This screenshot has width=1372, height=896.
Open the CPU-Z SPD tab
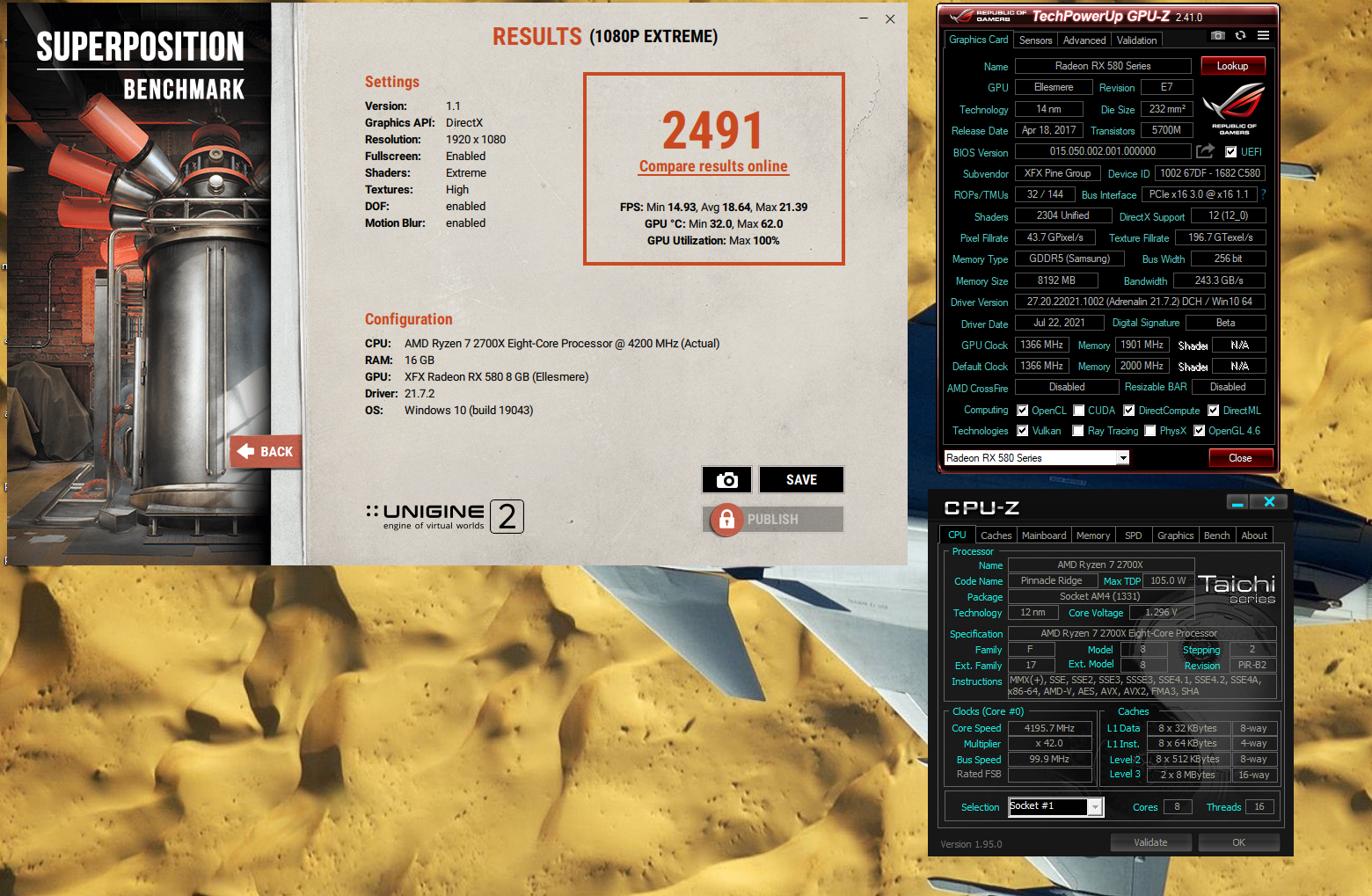click(x=1134, y=535)
